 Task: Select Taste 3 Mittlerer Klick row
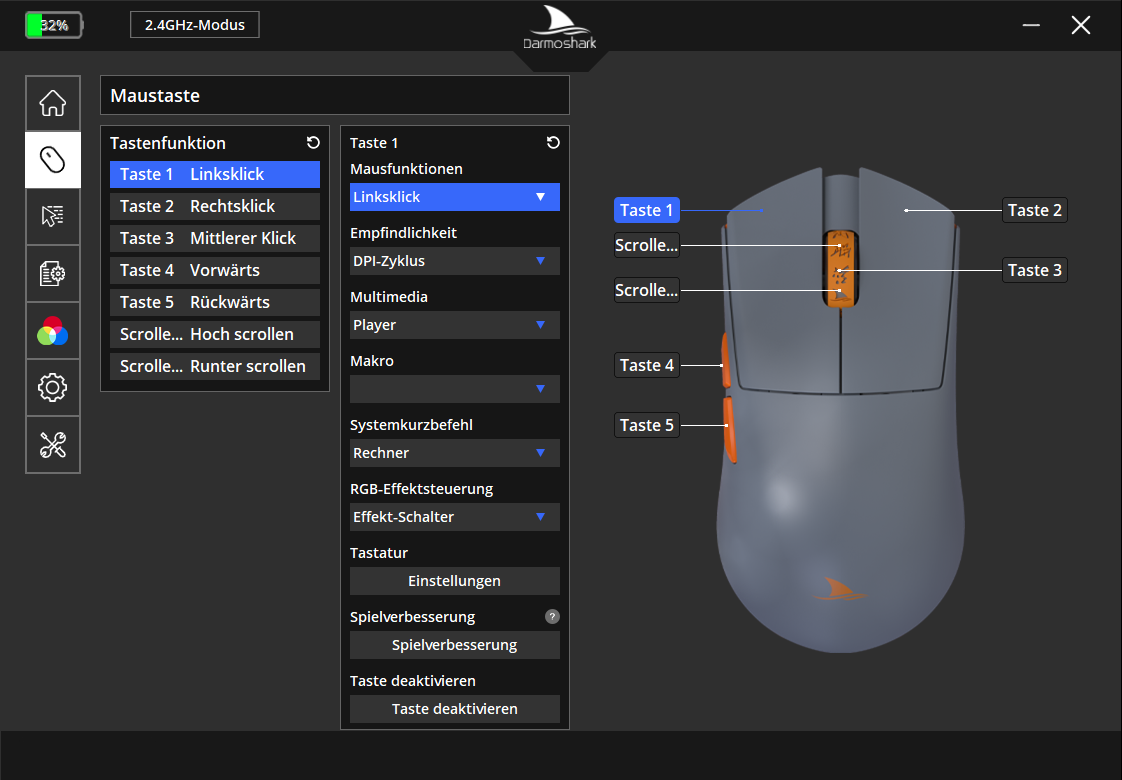(215, 238)
